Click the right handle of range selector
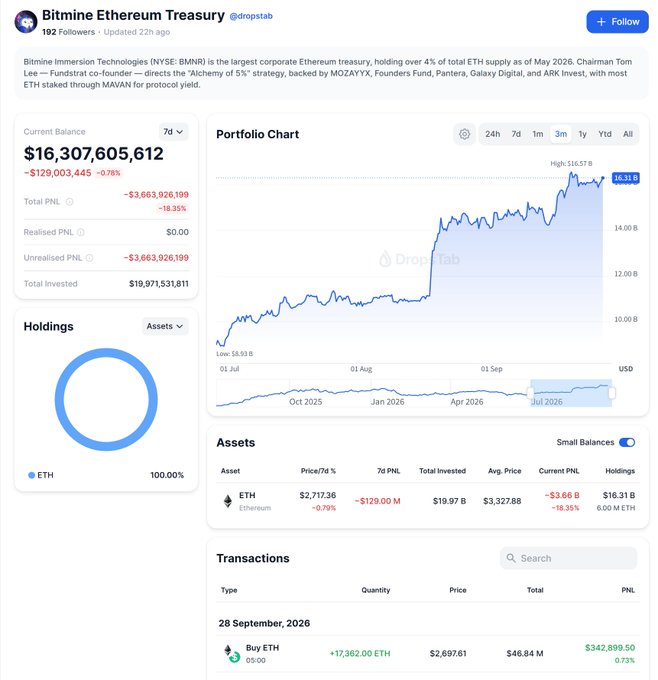 point(612,393)
